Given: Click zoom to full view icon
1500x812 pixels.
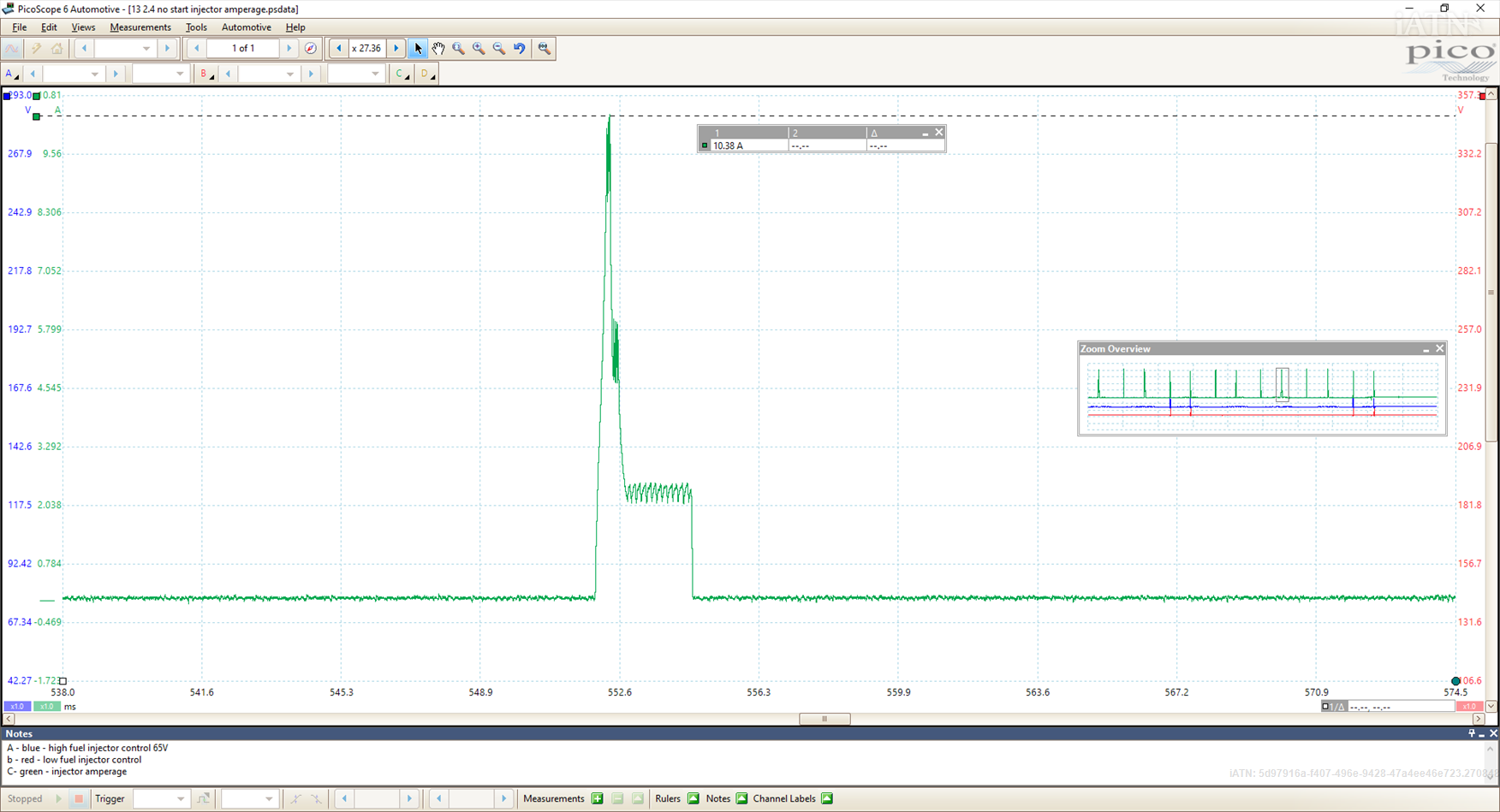Looking at the screenshot, I should [x=545, y=49].
